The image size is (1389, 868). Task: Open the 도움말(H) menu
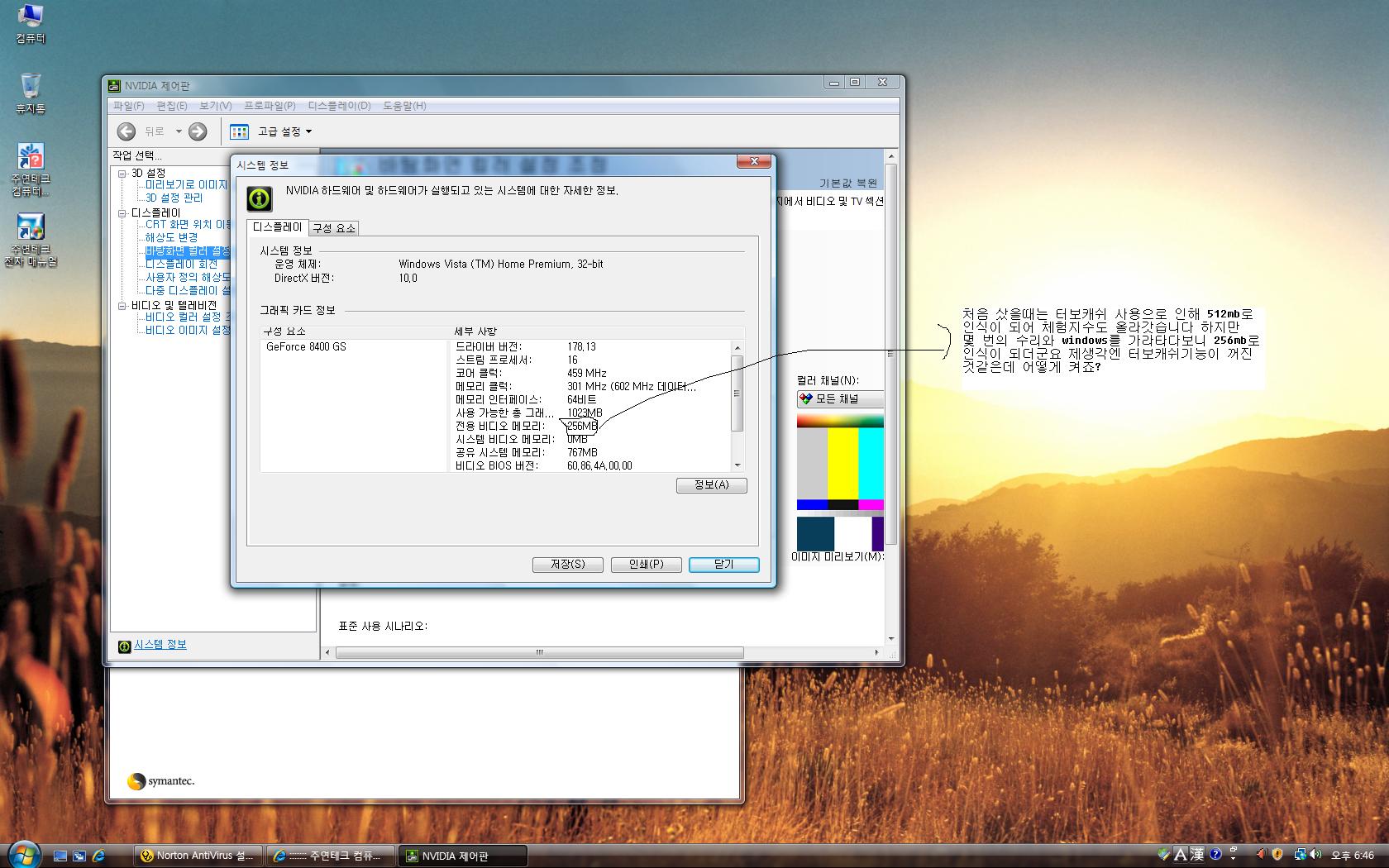click(x=404, y=106)
